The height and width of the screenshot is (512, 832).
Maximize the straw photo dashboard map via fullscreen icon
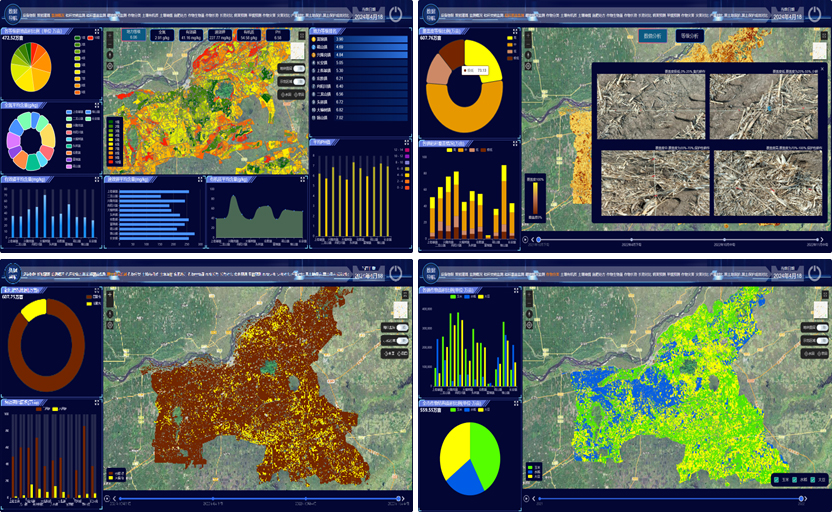pos(825,35)
